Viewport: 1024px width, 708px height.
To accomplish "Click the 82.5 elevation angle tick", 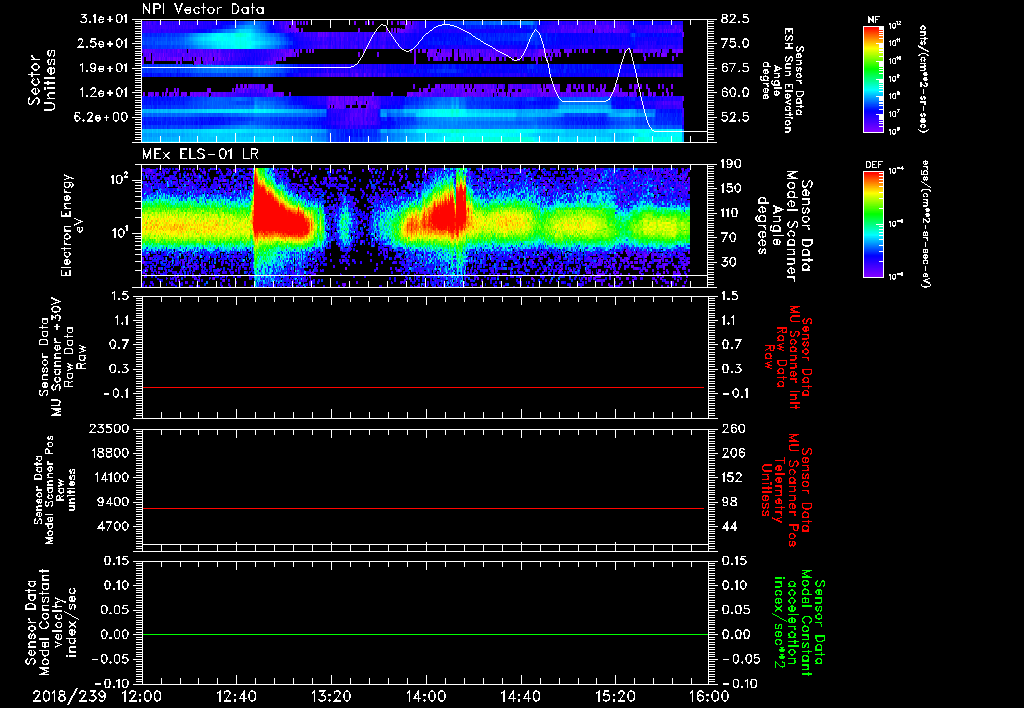I will 735,19.
